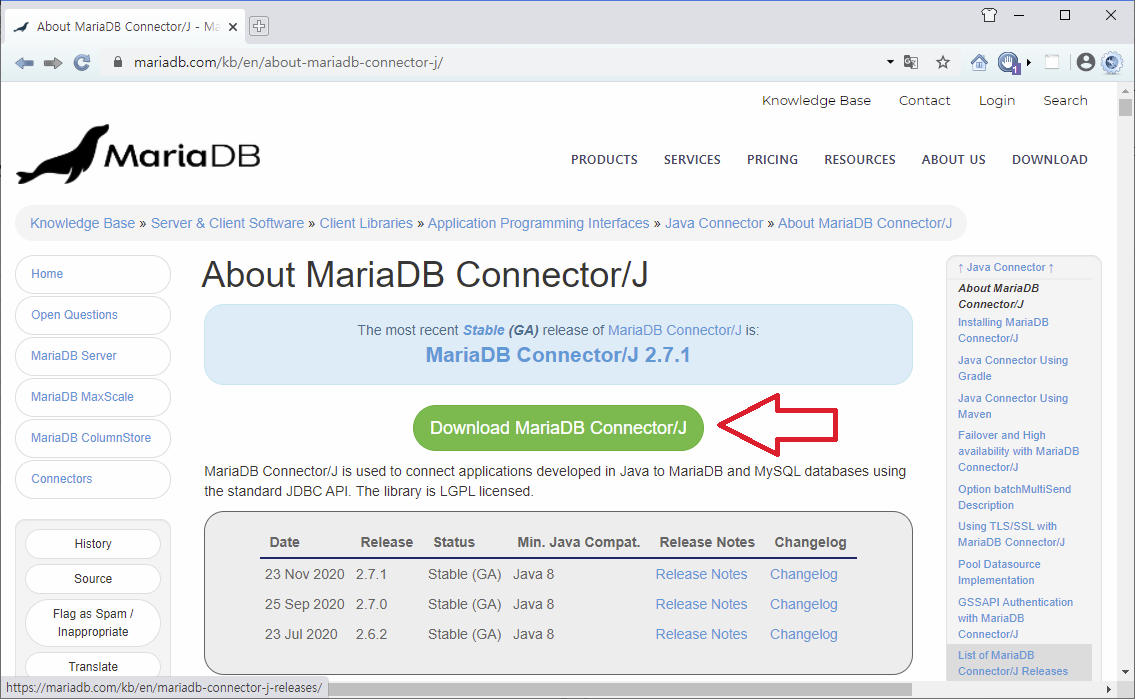Open the blocker hand extension icon

click(1008, 63)
